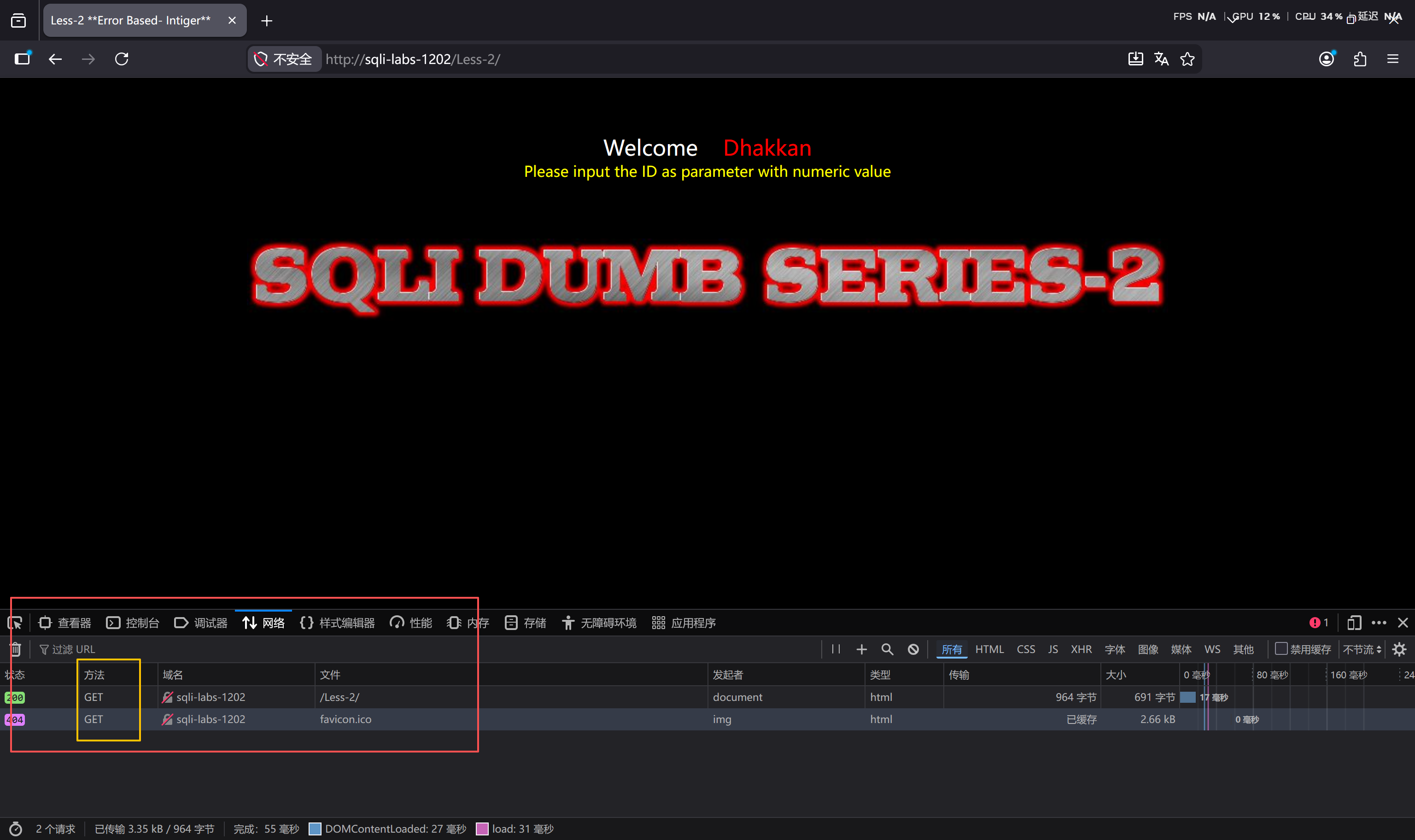Enable the 禁用缓存 checkbox
Screen dimensions: 1415x840
click(x=1281, y=649)
